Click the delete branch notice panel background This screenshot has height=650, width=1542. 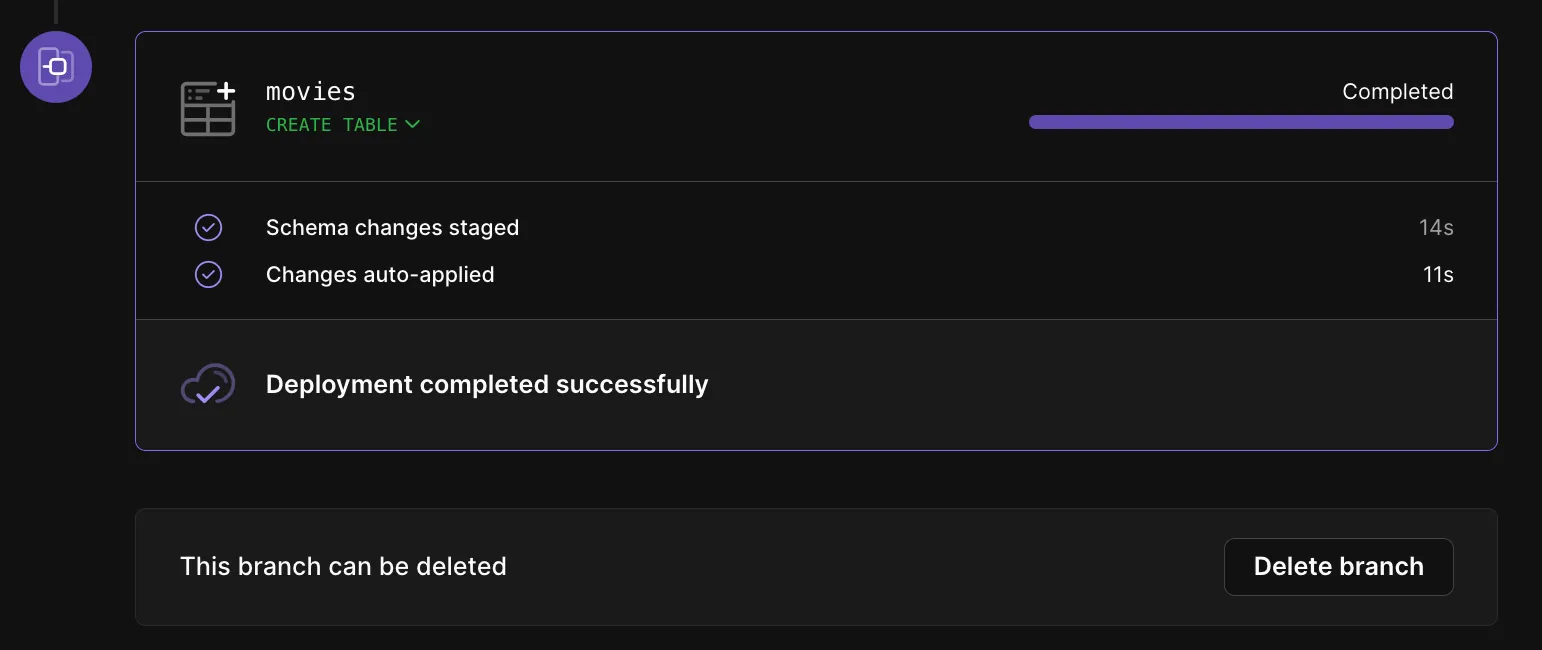tap(816, 567)
